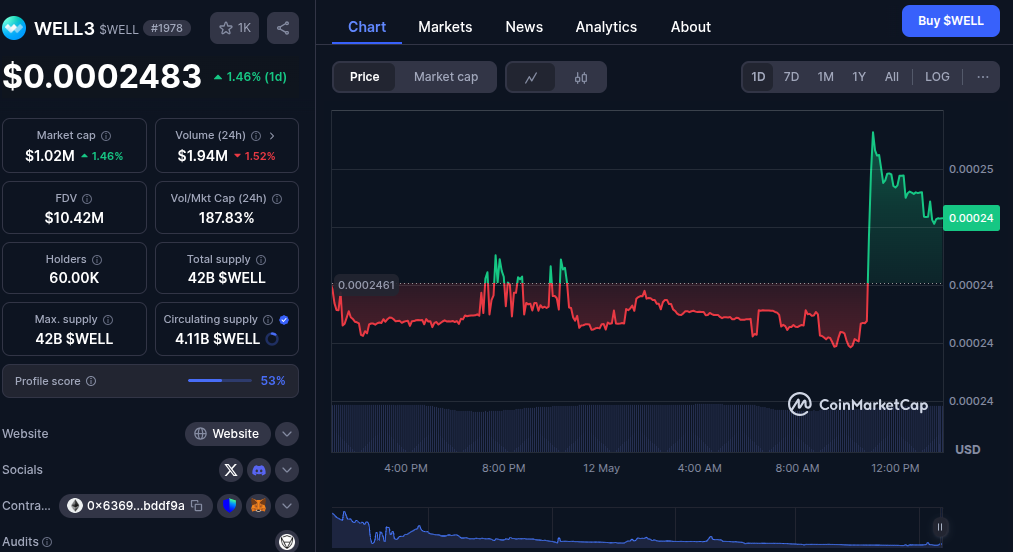
Task: Open the Website link button
Action: point(227,434)
